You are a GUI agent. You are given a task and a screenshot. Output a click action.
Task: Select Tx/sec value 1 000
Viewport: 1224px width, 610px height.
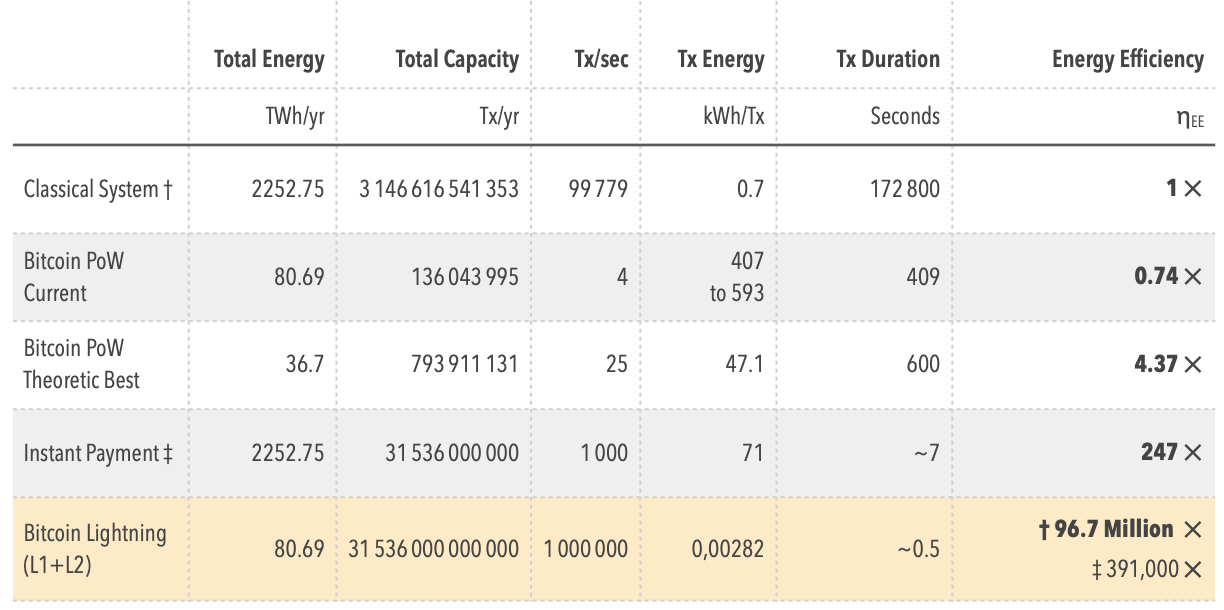[x=604, y=453]
